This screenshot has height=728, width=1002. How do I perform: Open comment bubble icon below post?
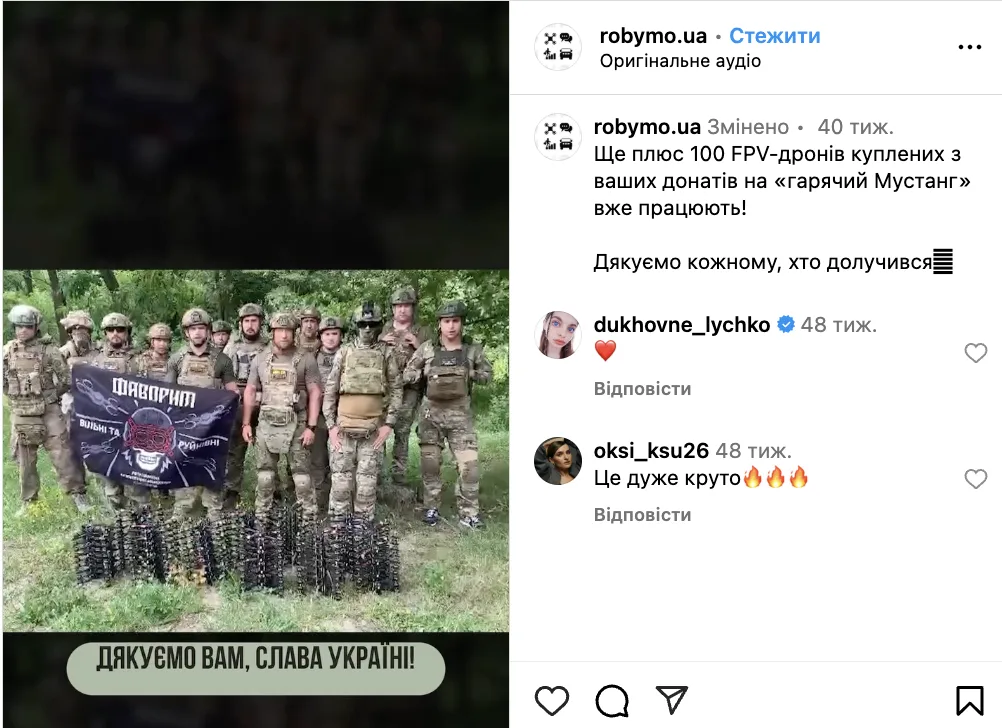click(612, 701)
